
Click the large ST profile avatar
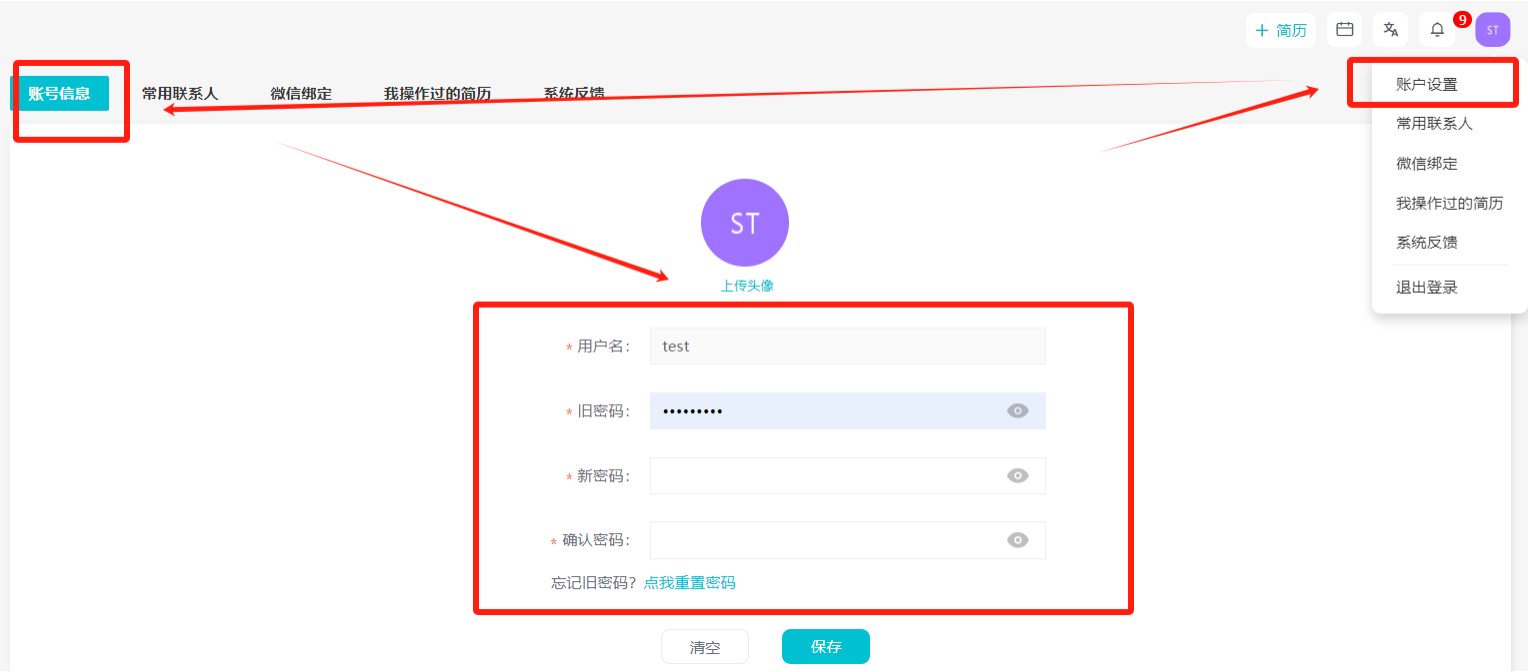745,223
